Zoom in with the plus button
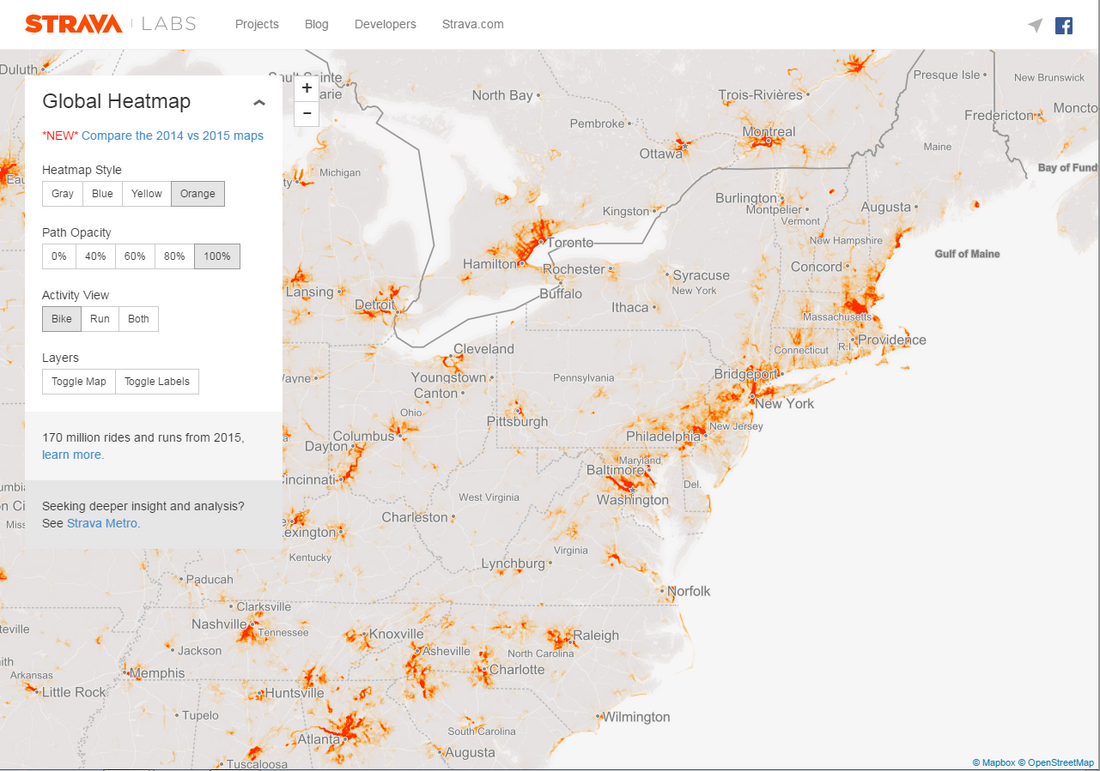 point(307,88)
